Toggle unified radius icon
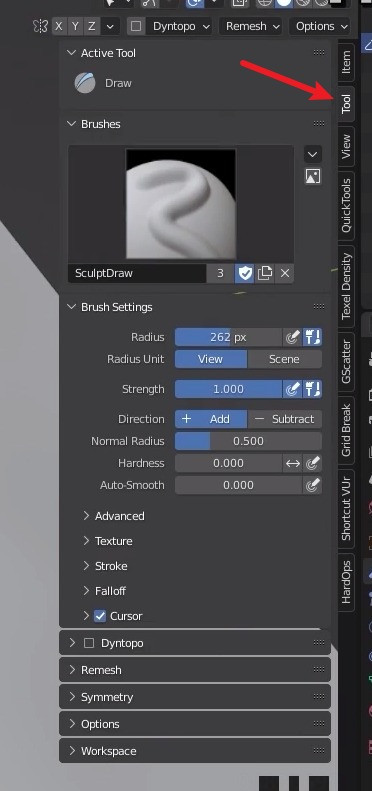 point(312,337)
